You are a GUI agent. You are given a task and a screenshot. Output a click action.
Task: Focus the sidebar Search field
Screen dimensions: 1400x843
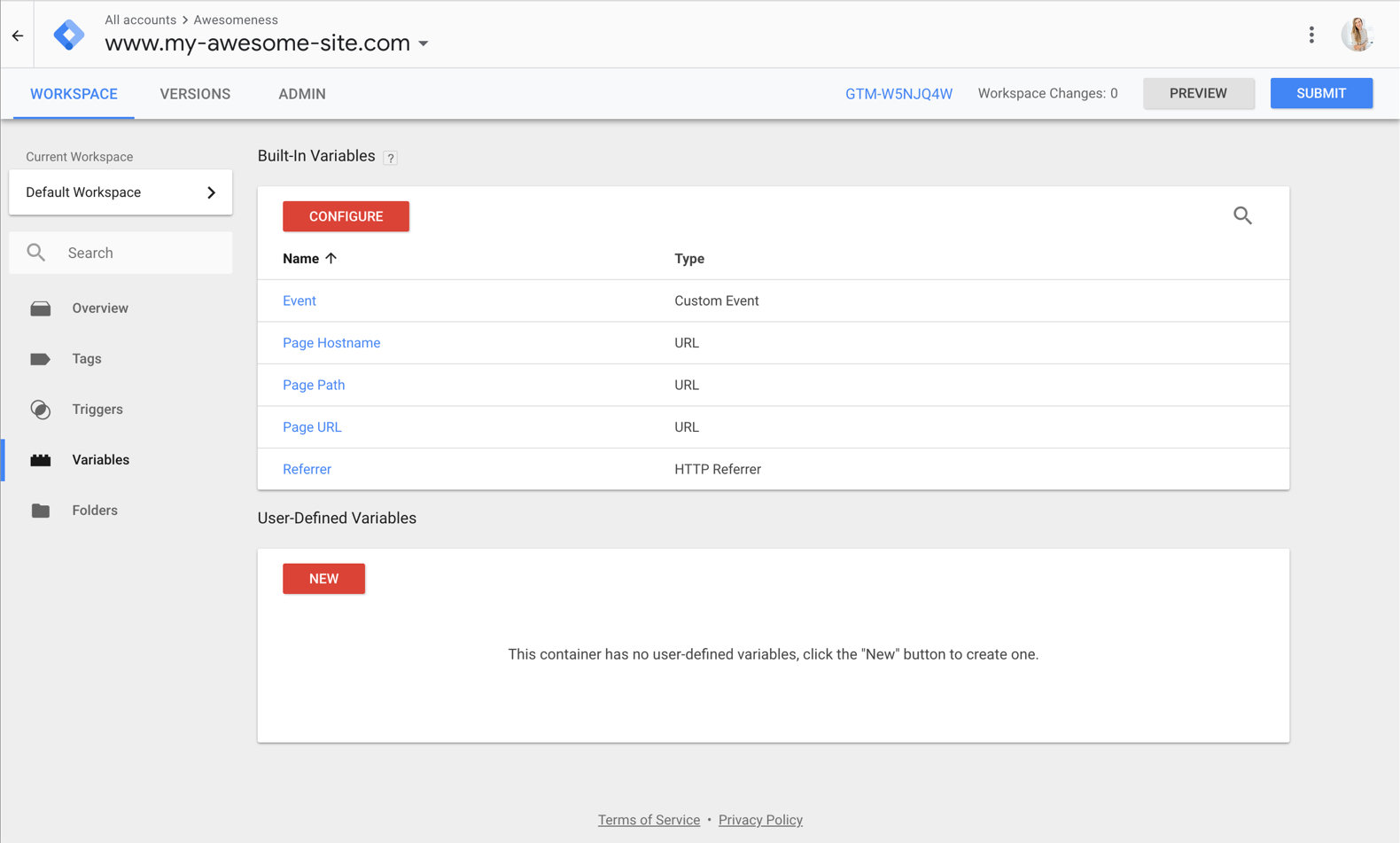coord(121,253)
